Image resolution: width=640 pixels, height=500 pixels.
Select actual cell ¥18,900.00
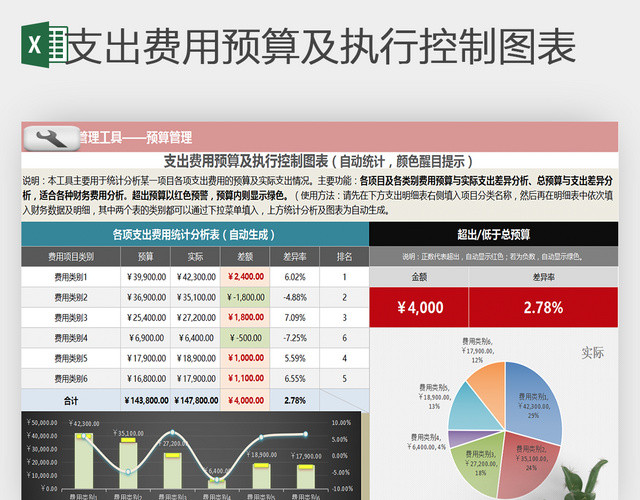[x=196, y=359]
